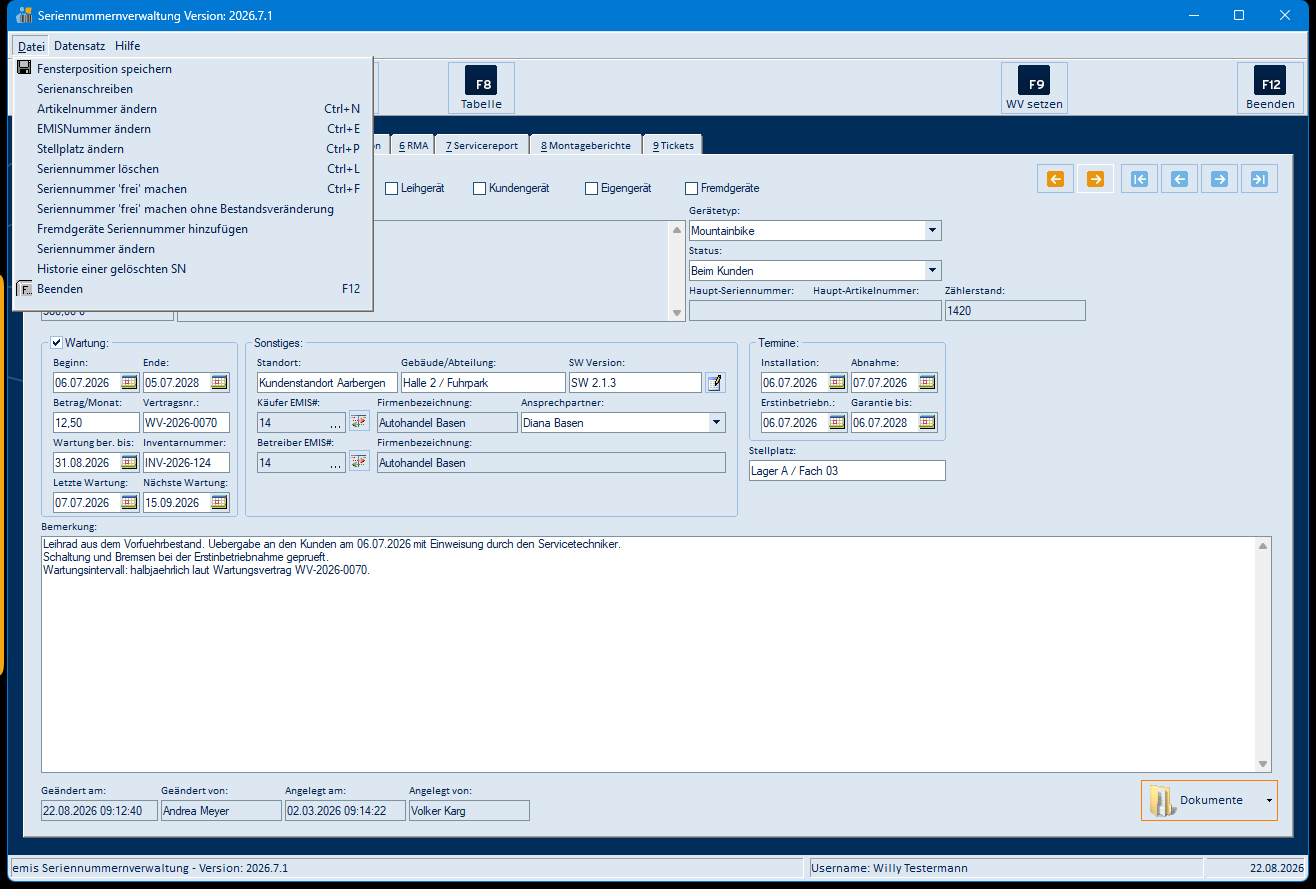The image size is (1316, 889).
Task: Open the Dokumente button's dropdown arrow
Action: point(1269,800)
